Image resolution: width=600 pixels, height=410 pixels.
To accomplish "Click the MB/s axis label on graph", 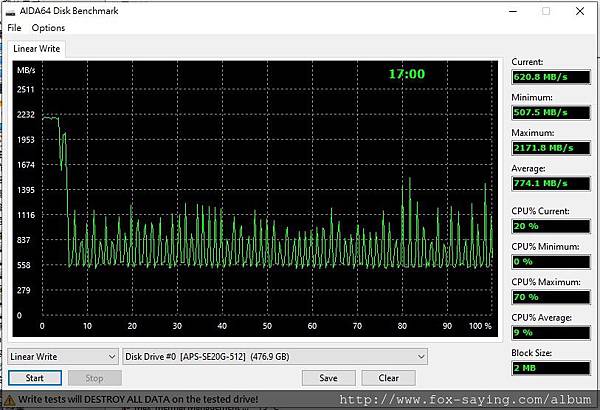I will 26,70.
